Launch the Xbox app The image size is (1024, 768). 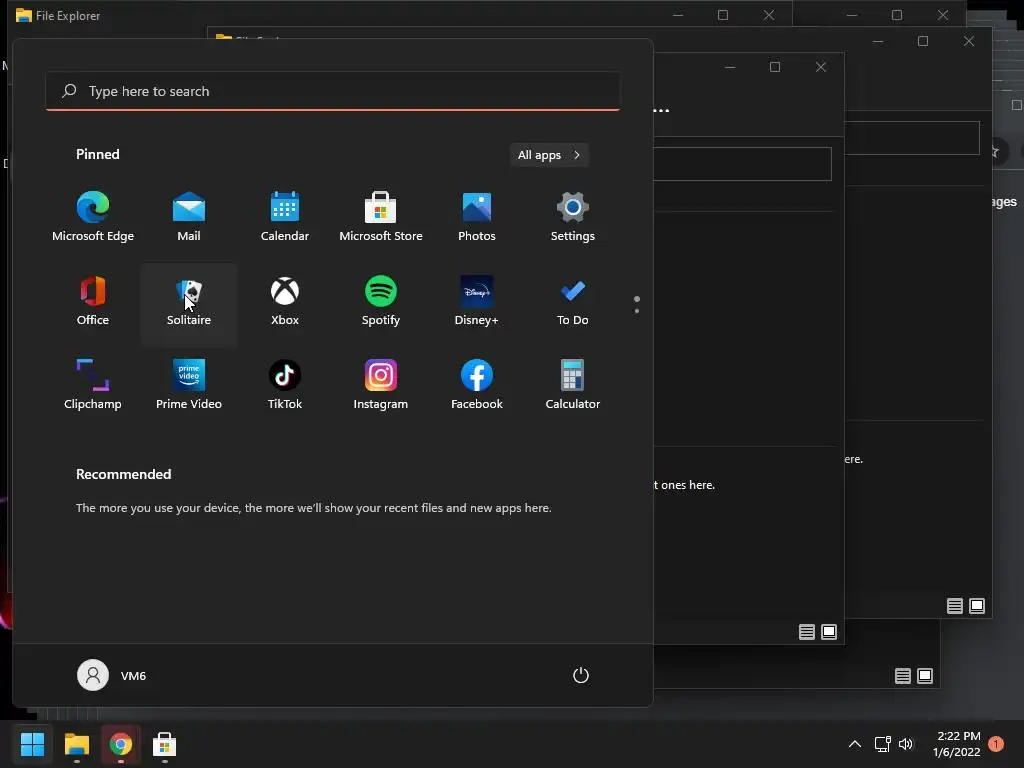click(285, 301)
